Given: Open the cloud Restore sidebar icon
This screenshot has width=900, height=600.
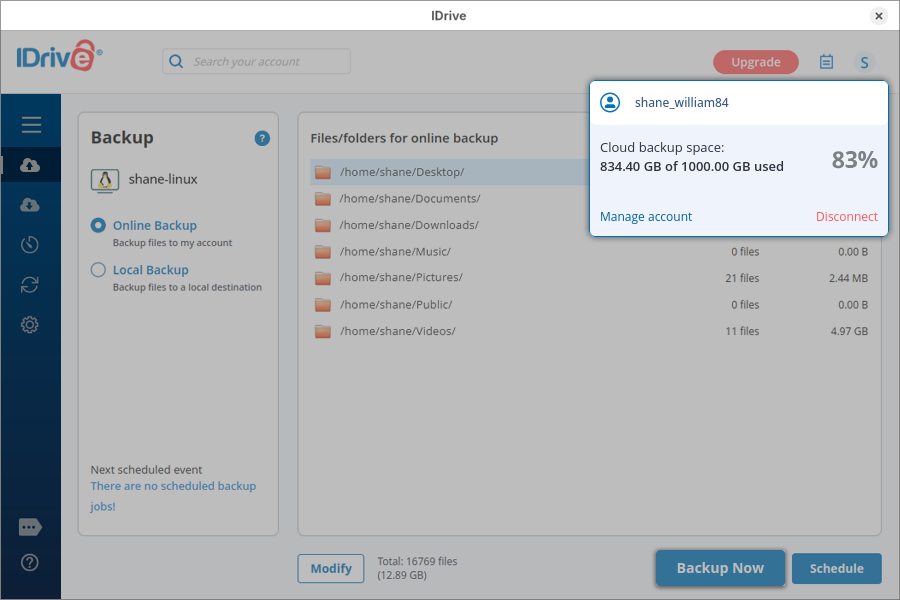Looking at the screenshot, I should pyautogui.click(x=30, y=205).
